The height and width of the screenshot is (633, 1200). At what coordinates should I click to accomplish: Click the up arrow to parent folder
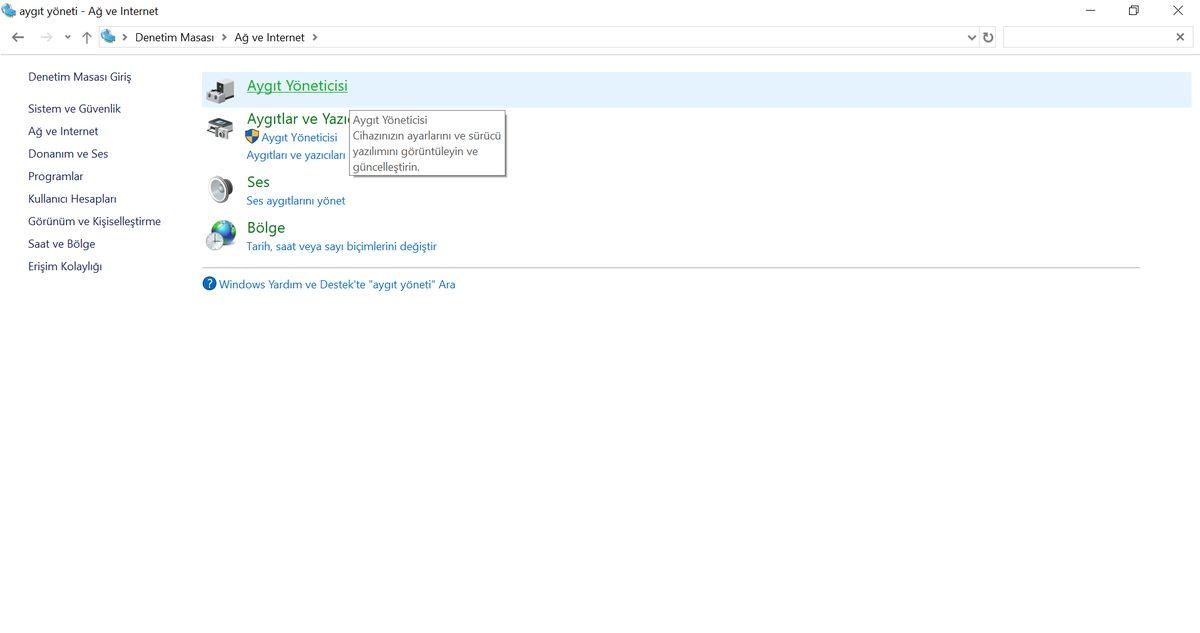point(87,37)
